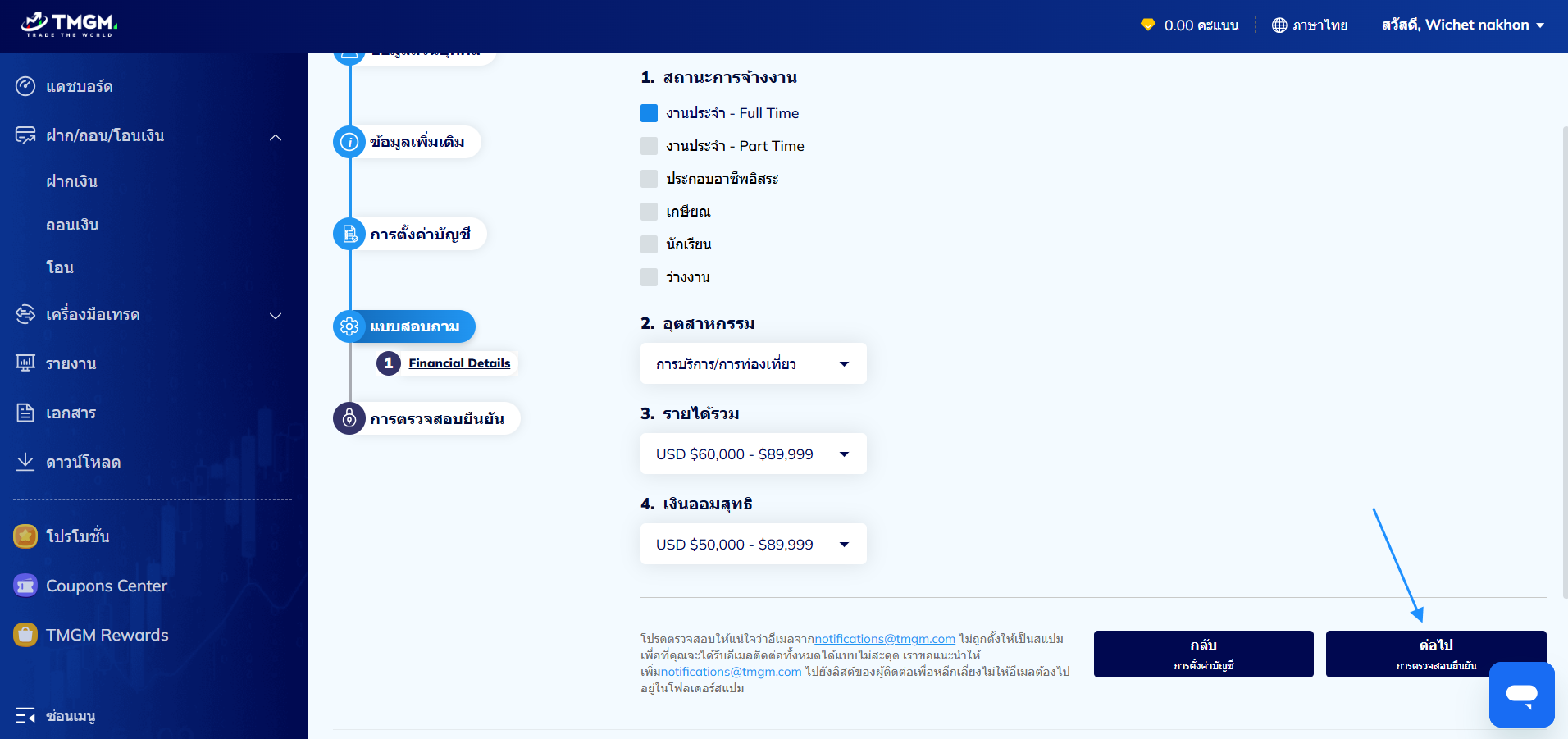Check งานประจำ - Part Time option
The height and width of the screenshot is (739, 1568).
pyautogui.click(x=649, y=146)
